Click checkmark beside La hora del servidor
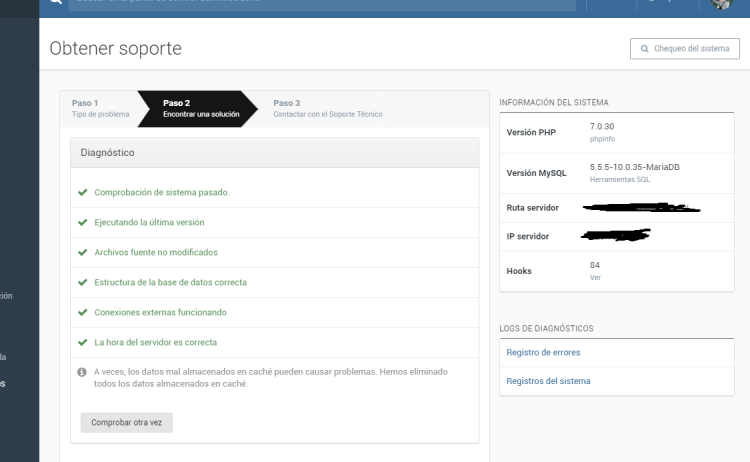The width and height of the screenshot is (750, 462). (x=83, y=342)
